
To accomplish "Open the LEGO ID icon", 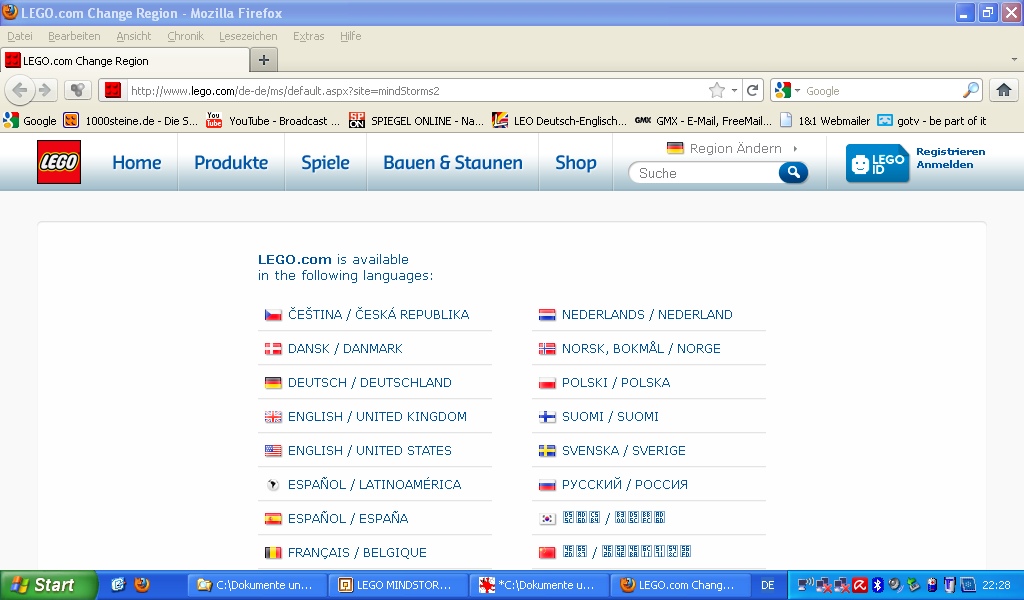I will [877, 163].
